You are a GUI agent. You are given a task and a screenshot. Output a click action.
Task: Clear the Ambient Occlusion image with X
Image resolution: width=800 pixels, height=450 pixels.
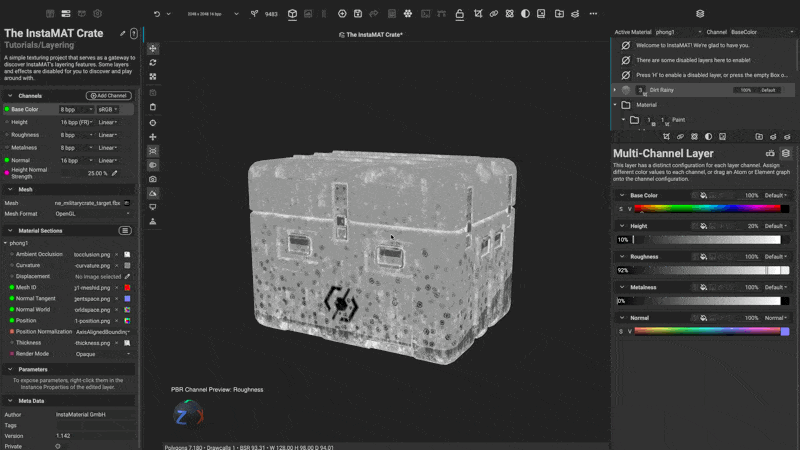coord(116,255)
